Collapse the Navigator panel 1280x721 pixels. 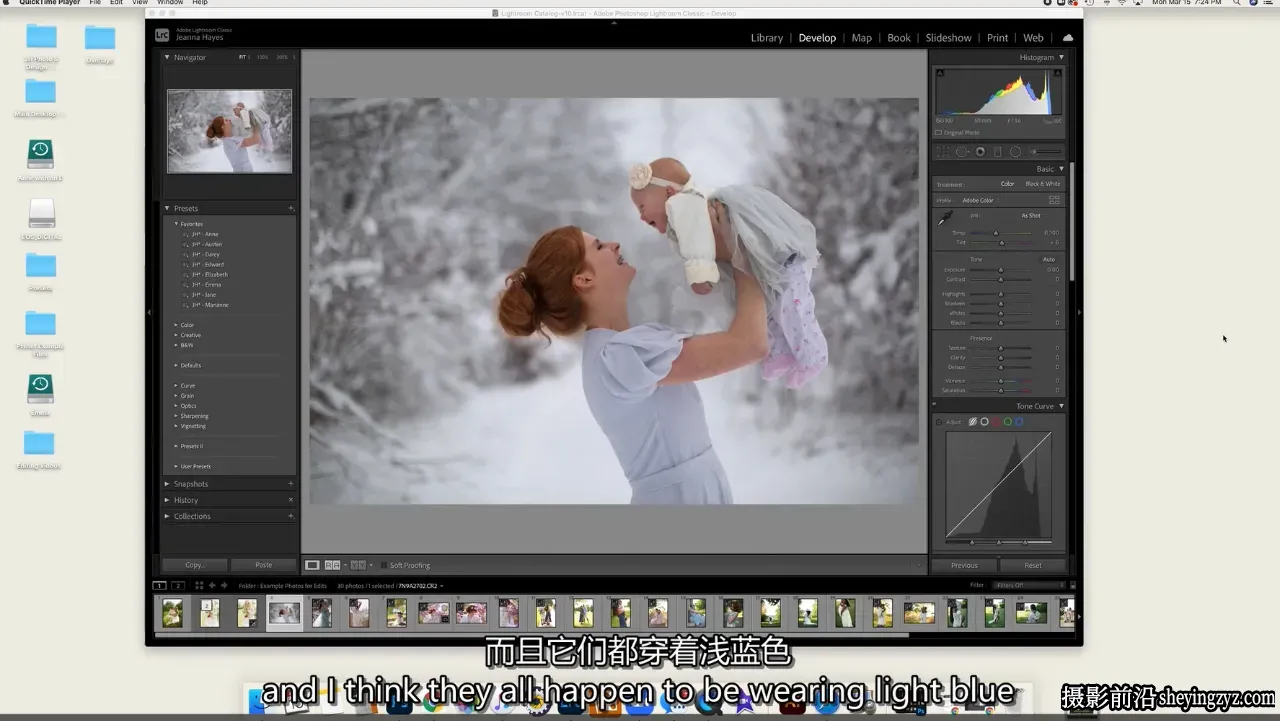[x=168, y=58]
